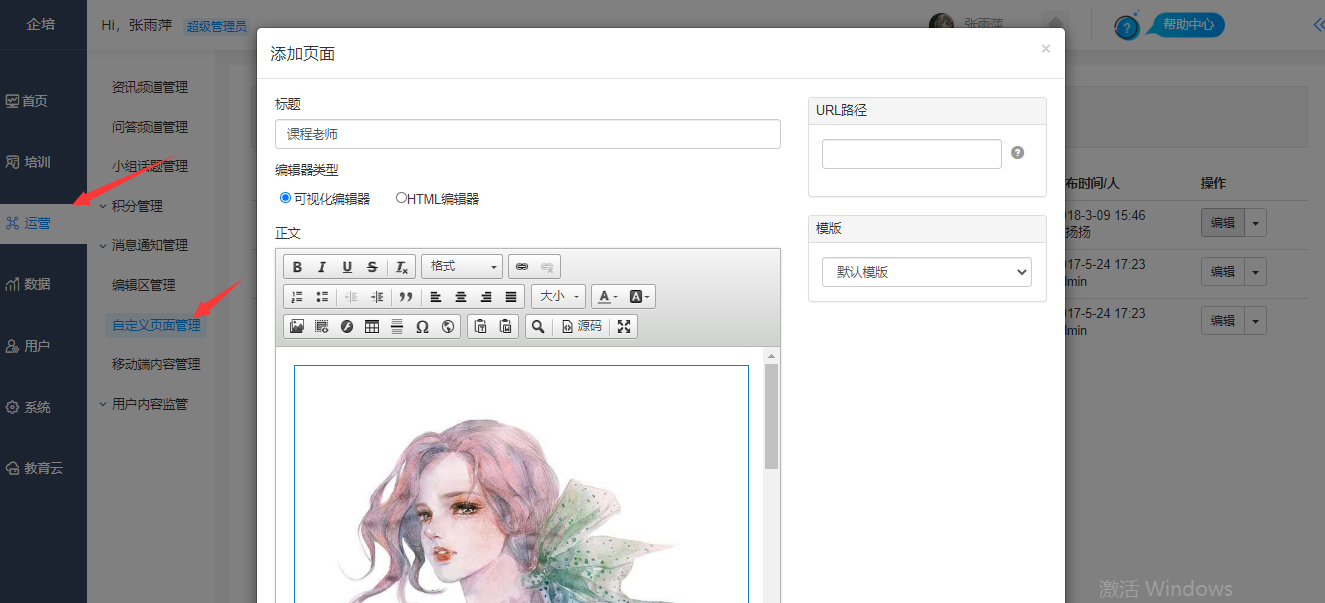Expand the 默认模版 template select box
1325x603 pixels.
(x=926, y=272)
